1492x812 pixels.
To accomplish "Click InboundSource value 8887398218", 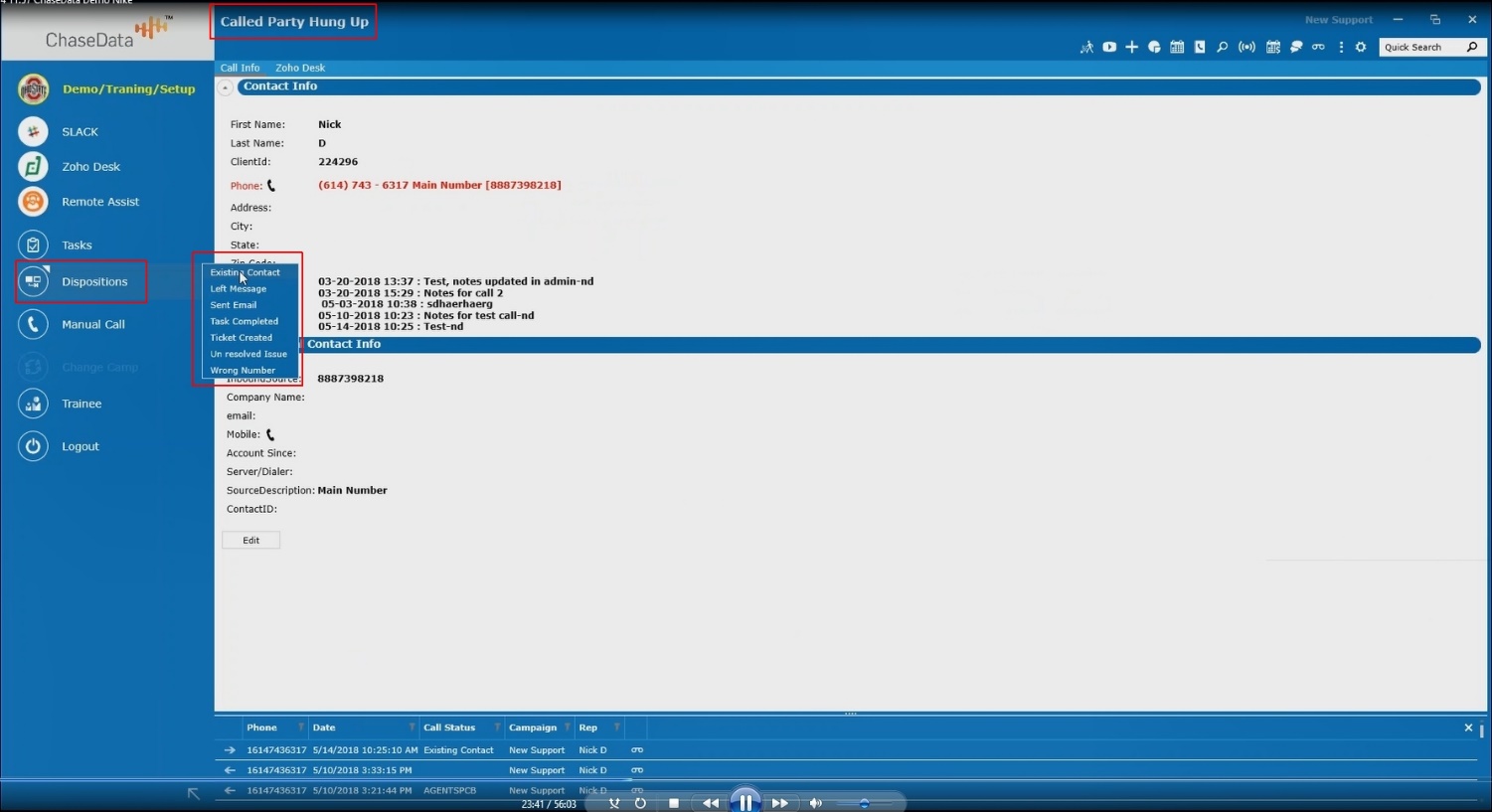I will tap(350, 379).
